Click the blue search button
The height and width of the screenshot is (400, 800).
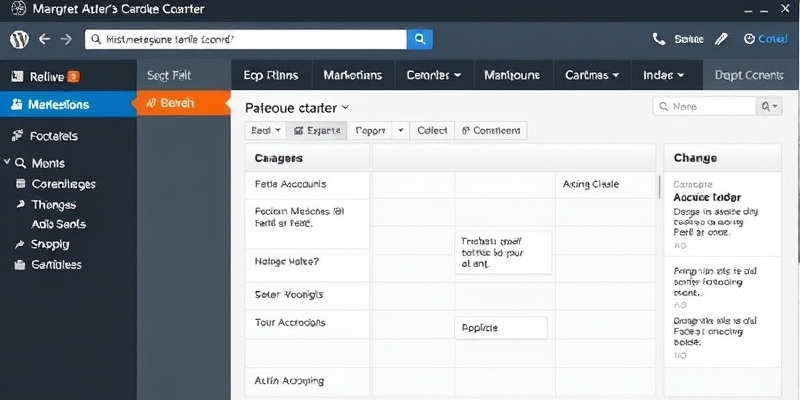tap(420, 39)
